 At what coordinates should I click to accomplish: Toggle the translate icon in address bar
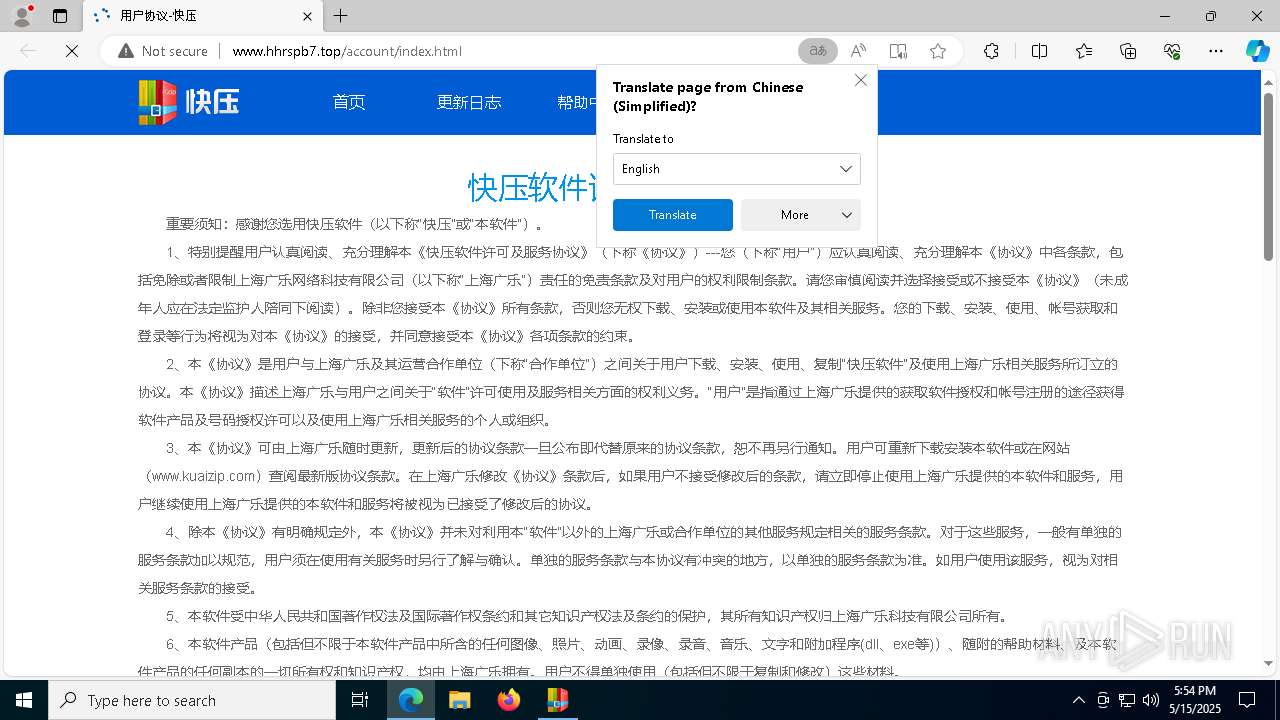(818, 51)
